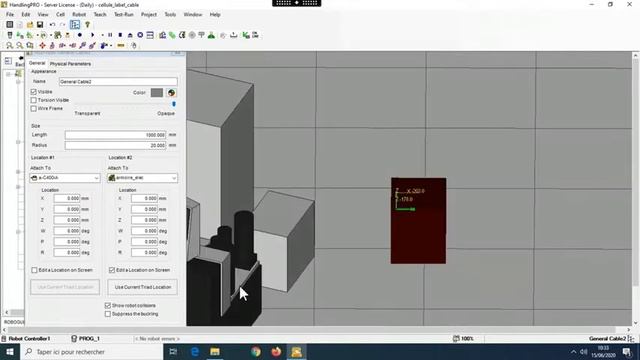Click the red center-view crosshair icon
Viewport: 640px width, 360px height.
pyautogui.click(x=42, y=45)
